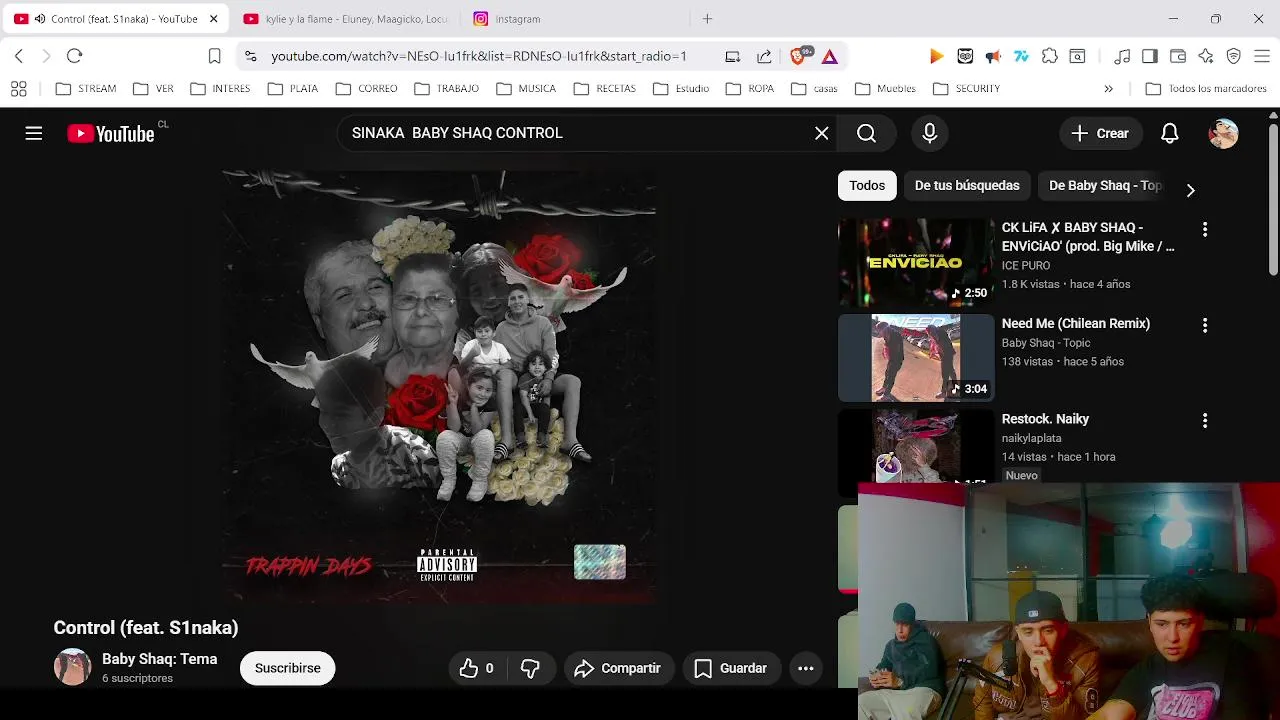This screenshot has width=1280, height=720.
Task: Click the page vertical scrollbar
Action: 1273,200
